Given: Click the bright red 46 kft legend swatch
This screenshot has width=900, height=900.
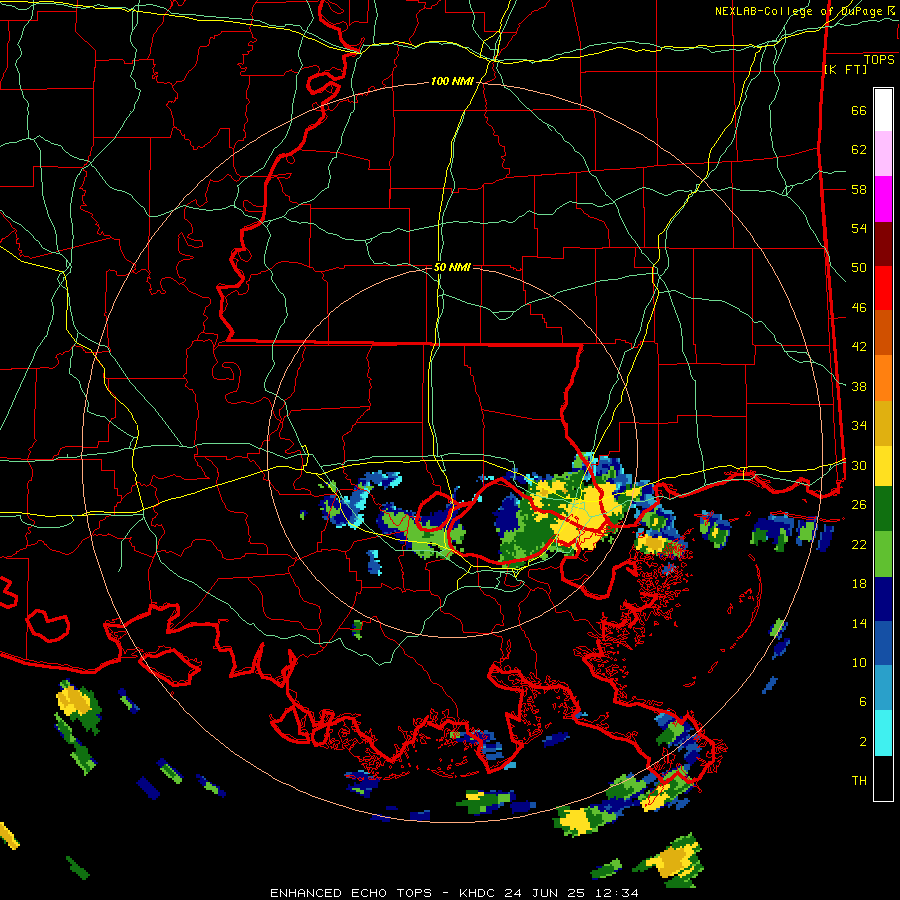Looking at the screenshot, I should (883, 288).
